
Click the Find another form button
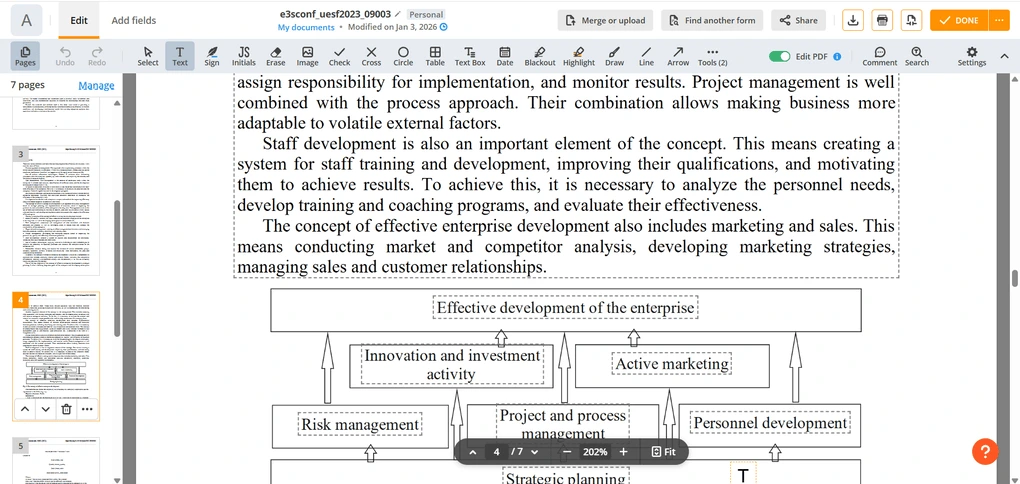(x=712, y=20)
